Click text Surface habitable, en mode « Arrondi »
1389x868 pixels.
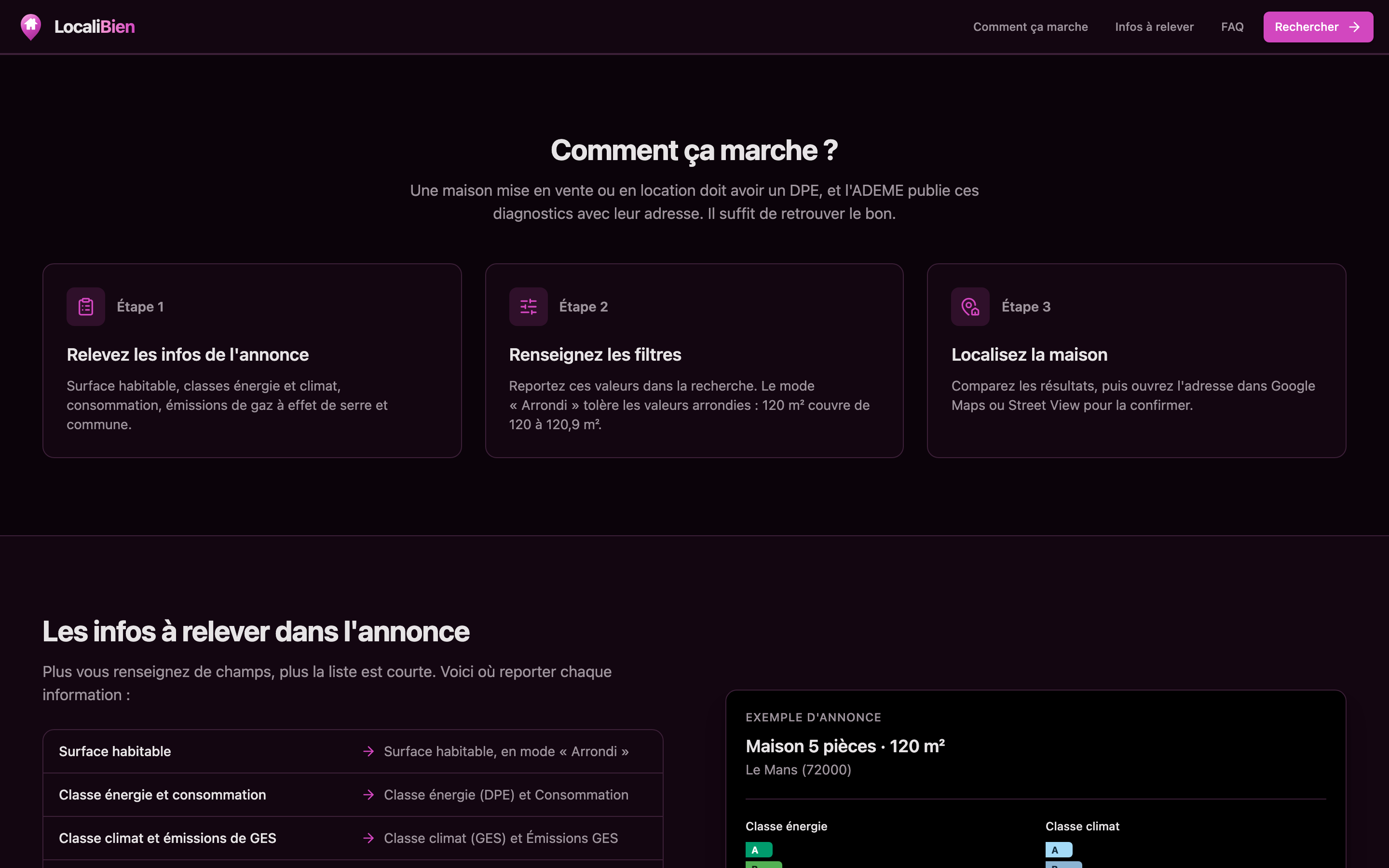(x=506, y=751)
